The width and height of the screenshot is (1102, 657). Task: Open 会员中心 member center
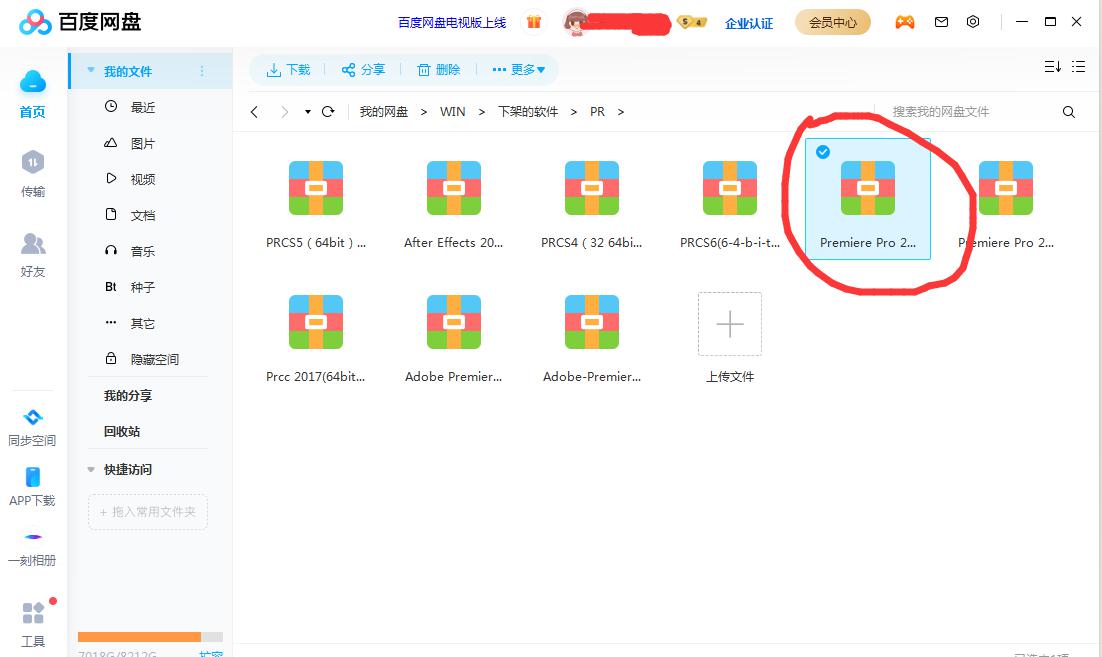(x=833, y=22)
